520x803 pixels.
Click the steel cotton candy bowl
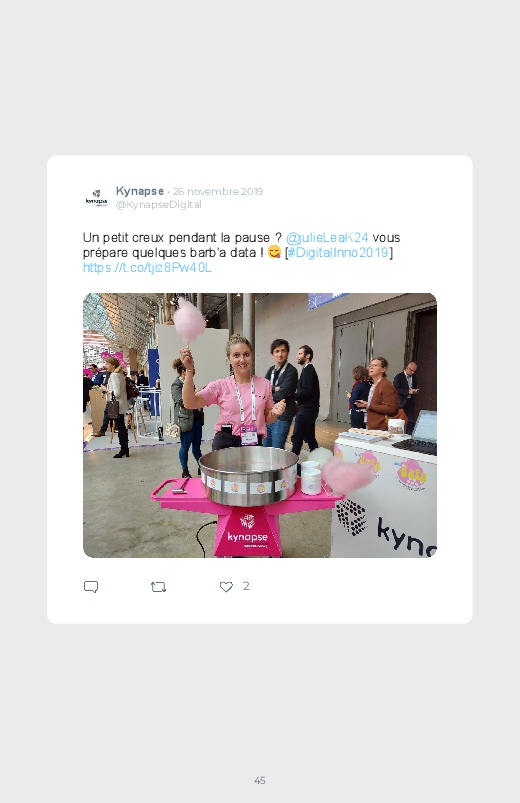pyautogui.click(x=249, y=476)
